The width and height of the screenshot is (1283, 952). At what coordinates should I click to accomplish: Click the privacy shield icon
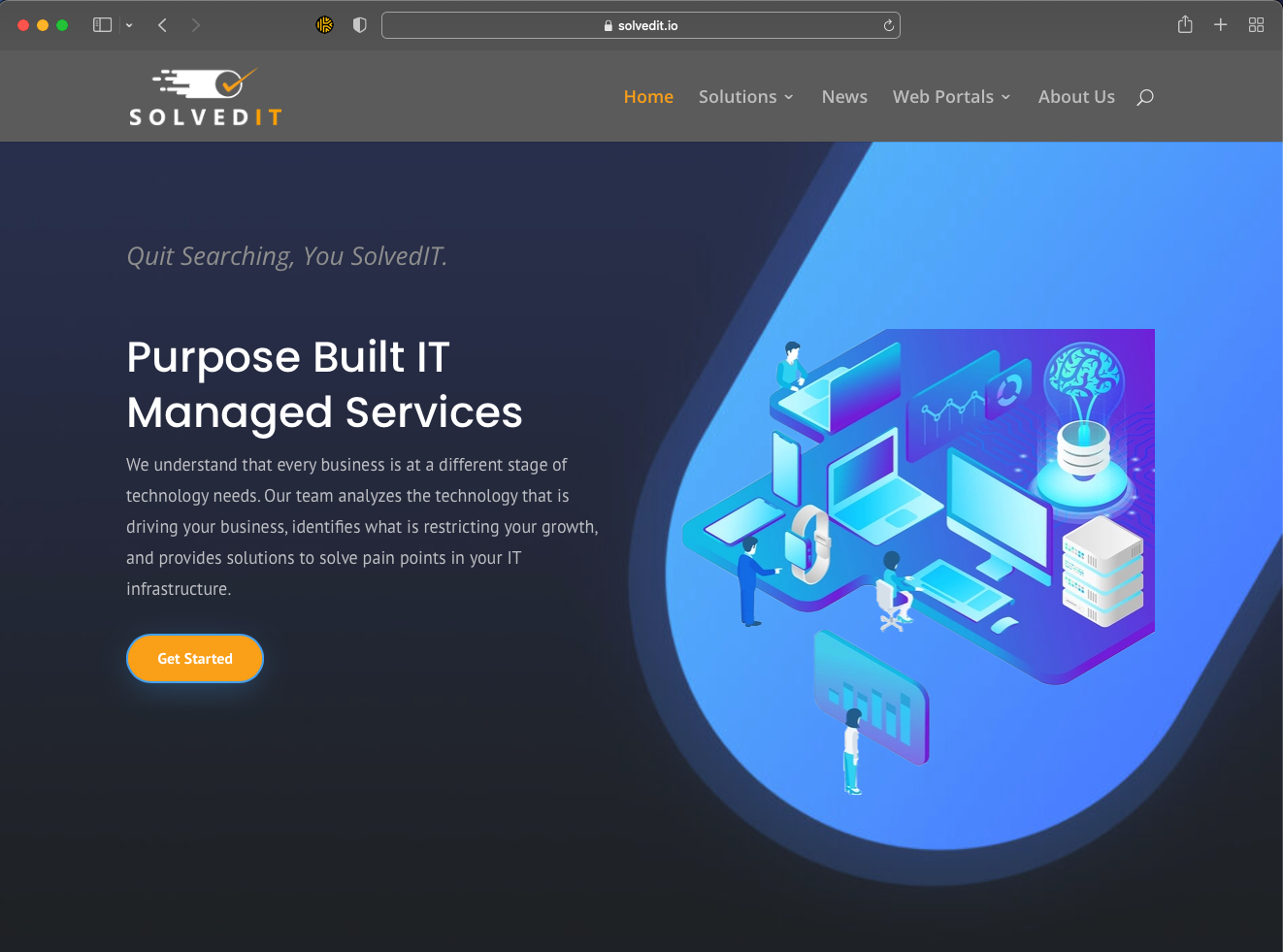click(360, 25)
